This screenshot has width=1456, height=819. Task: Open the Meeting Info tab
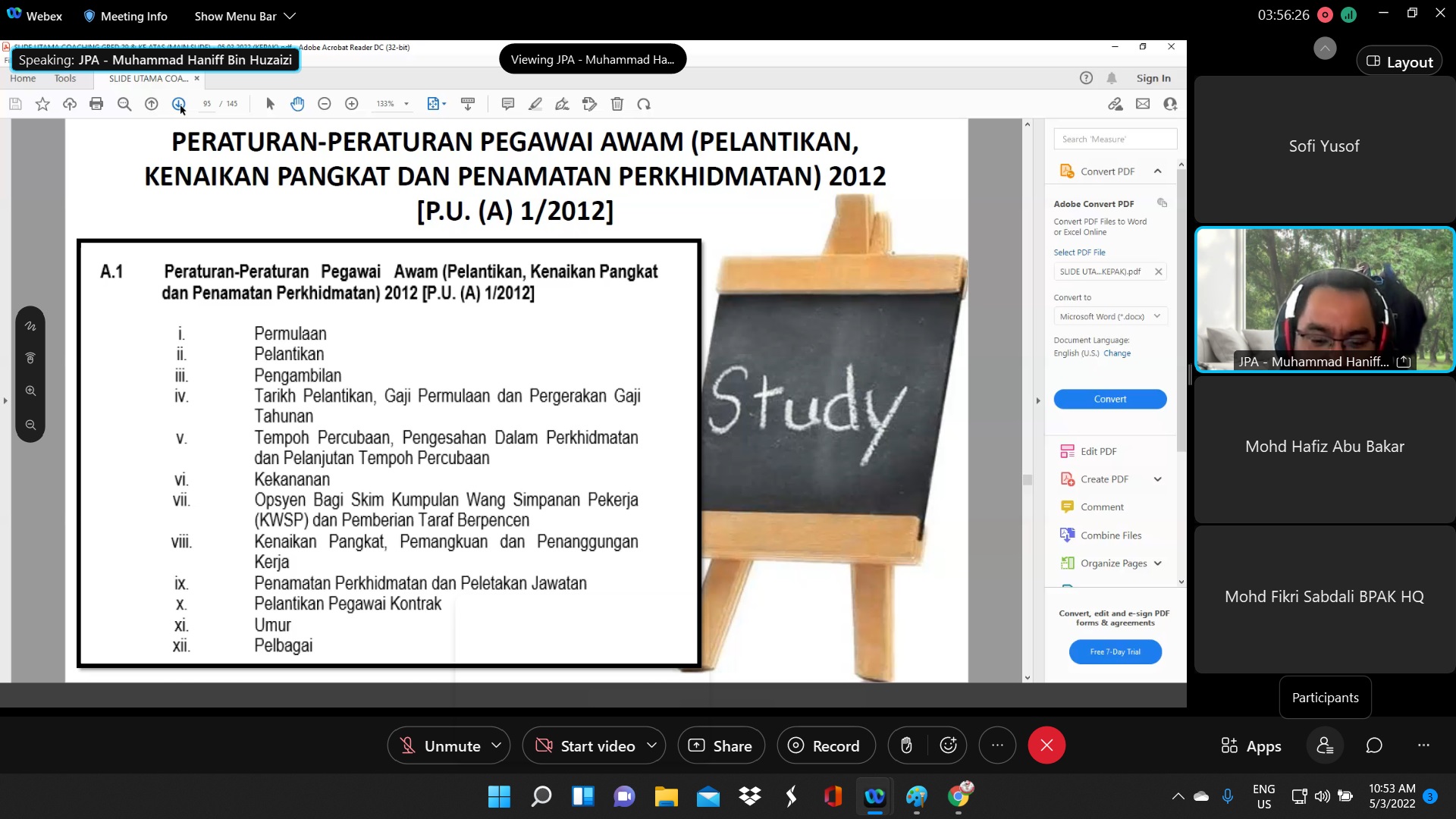[125, 16]
